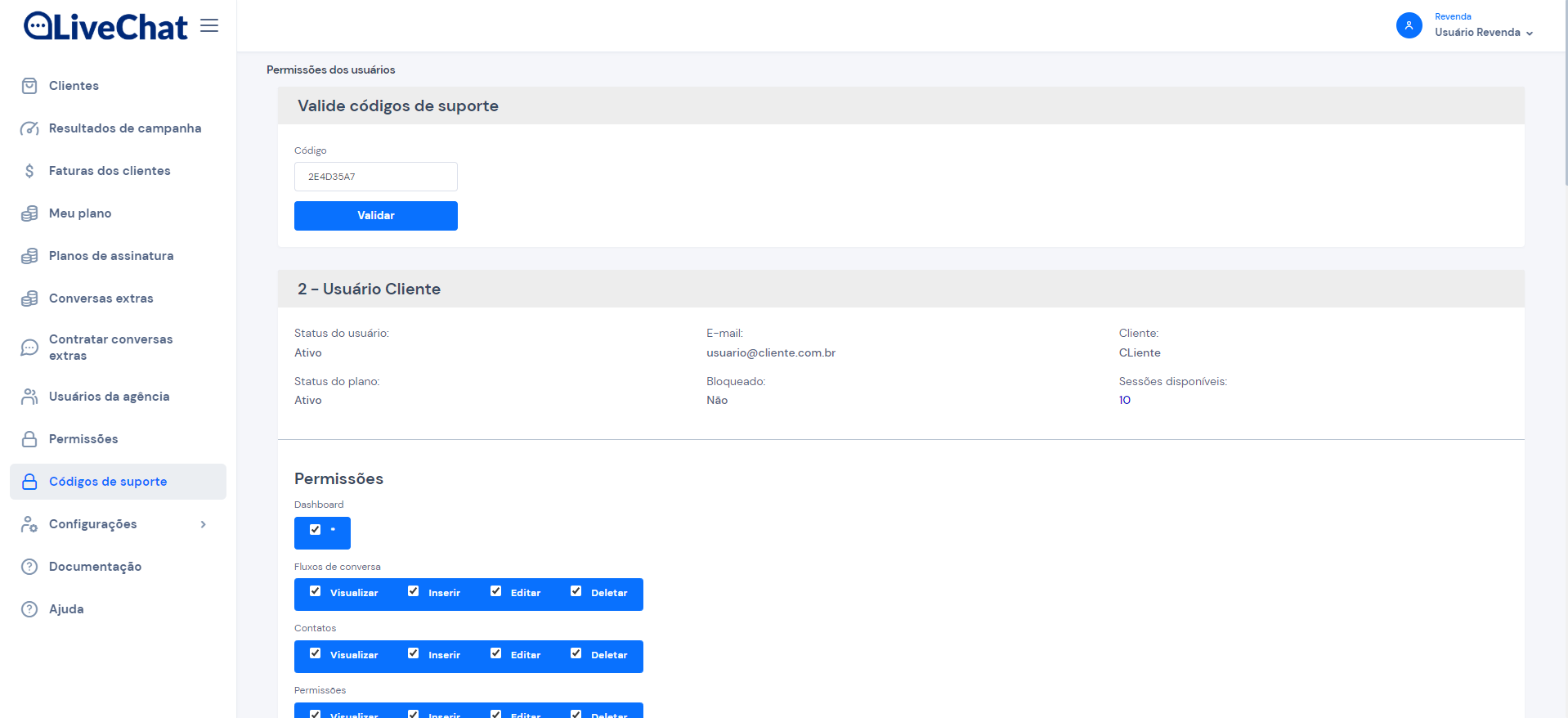Click the Documentação question mark icon
The height and width of the screenshot is (718, 1568).
pos(29,567)
